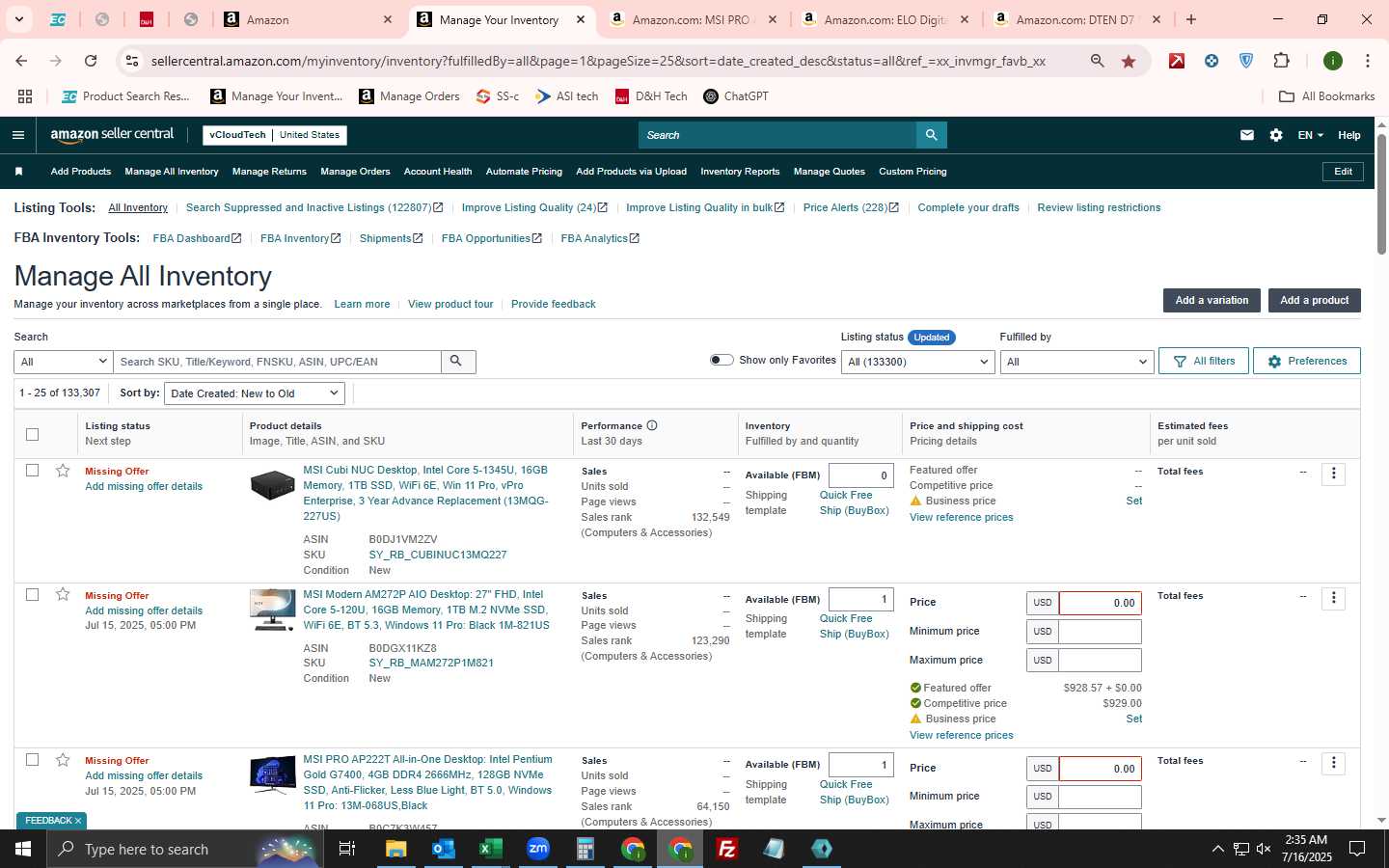Expand the browser tab search chevron
This screenshot has width=1389, height=868.
(x=18, y=19)
